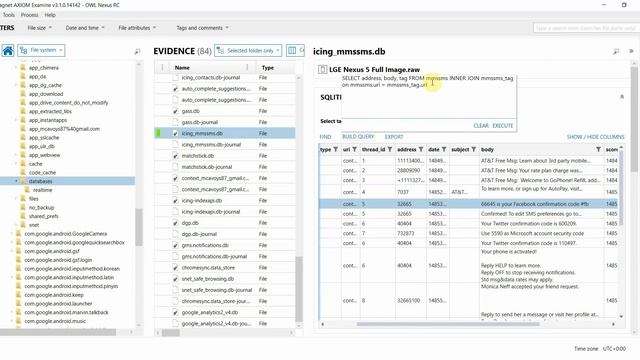Image resolution: width=640 pixels, height=360 pixels.
Task: Open the File system view dropdown
Action: click(41, 50)
